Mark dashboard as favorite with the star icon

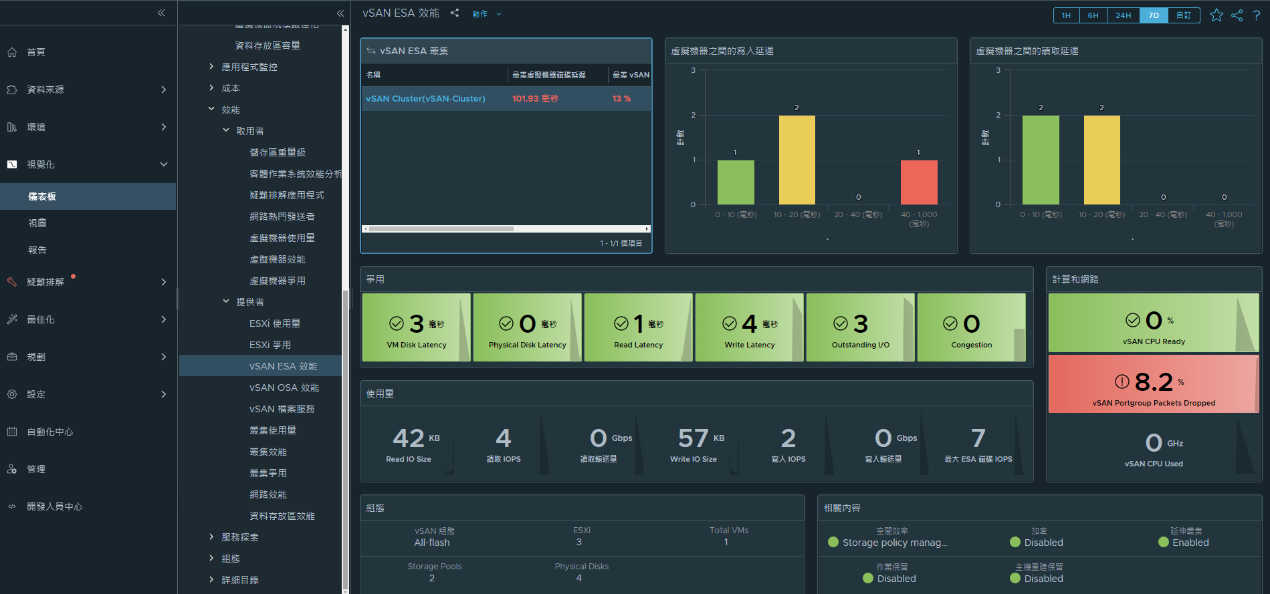coord(1216,15)
